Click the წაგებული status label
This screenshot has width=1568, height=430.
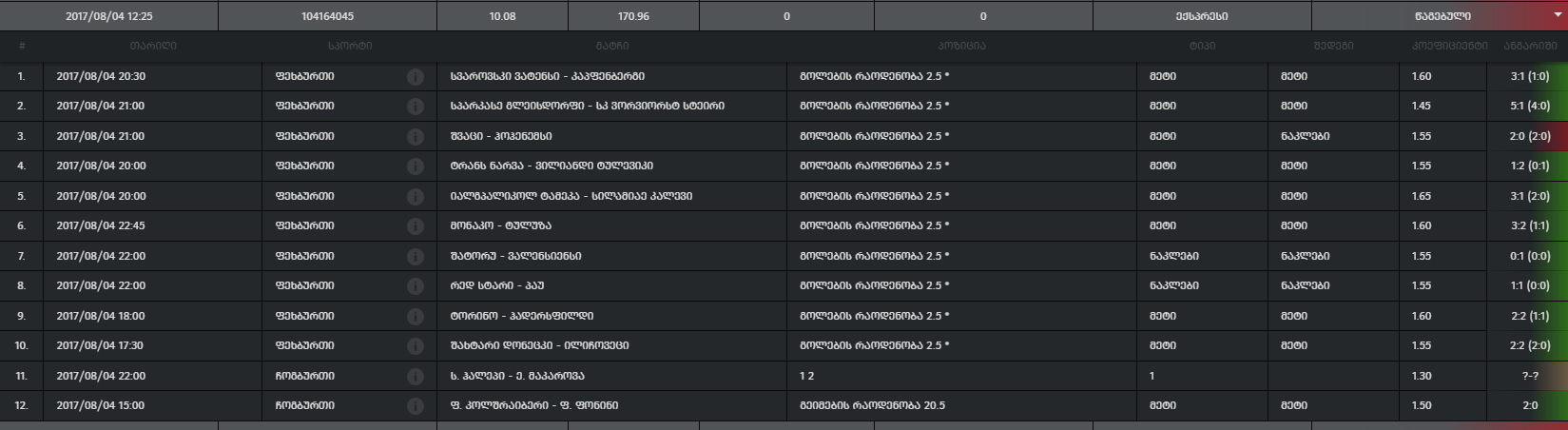pos(1442,16)
